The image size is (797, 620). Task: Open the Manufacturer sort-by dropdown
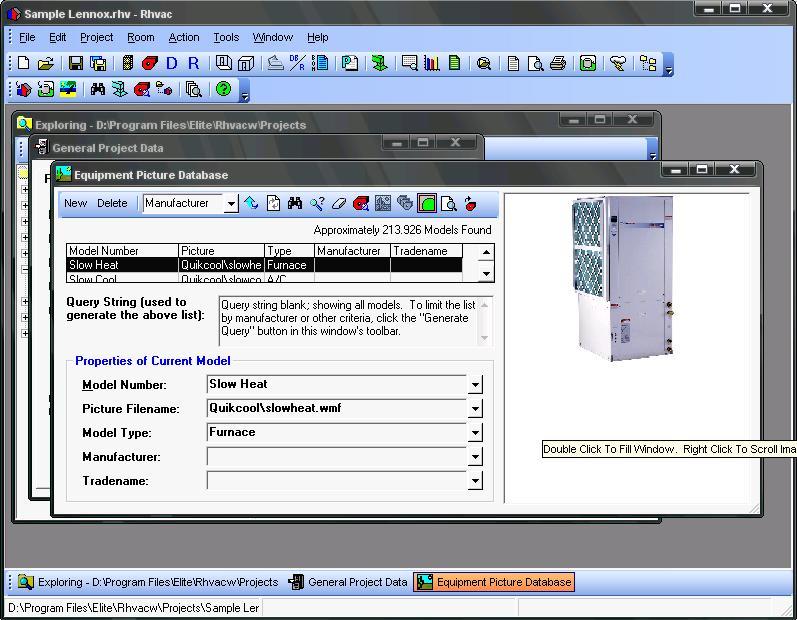tap(231, 204)
